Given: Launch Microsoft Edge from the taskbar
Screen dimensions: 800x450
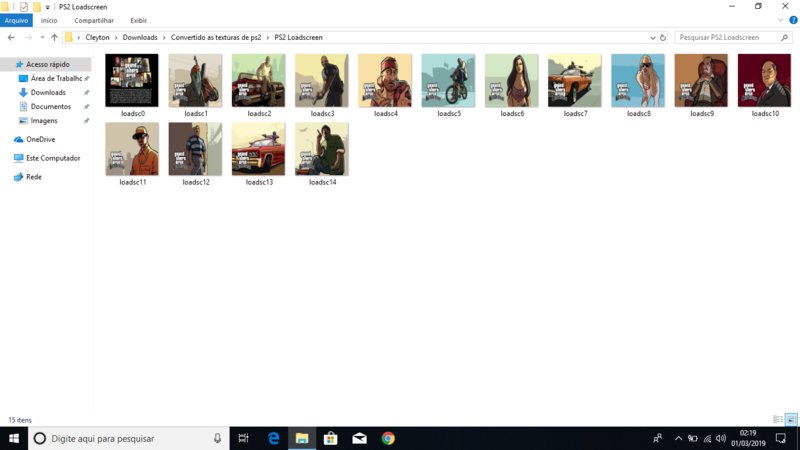Looking at the screenshot, I should coord(273,438).
